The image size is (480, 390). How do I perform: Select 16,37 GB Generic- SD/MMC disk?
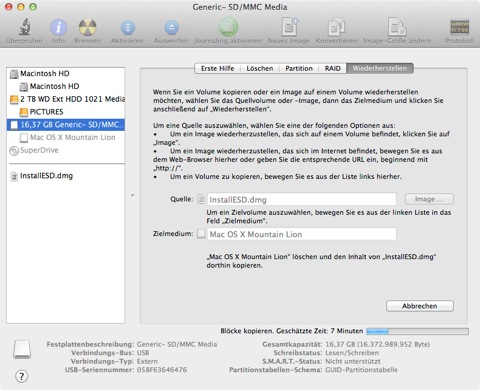coord(66,125)
